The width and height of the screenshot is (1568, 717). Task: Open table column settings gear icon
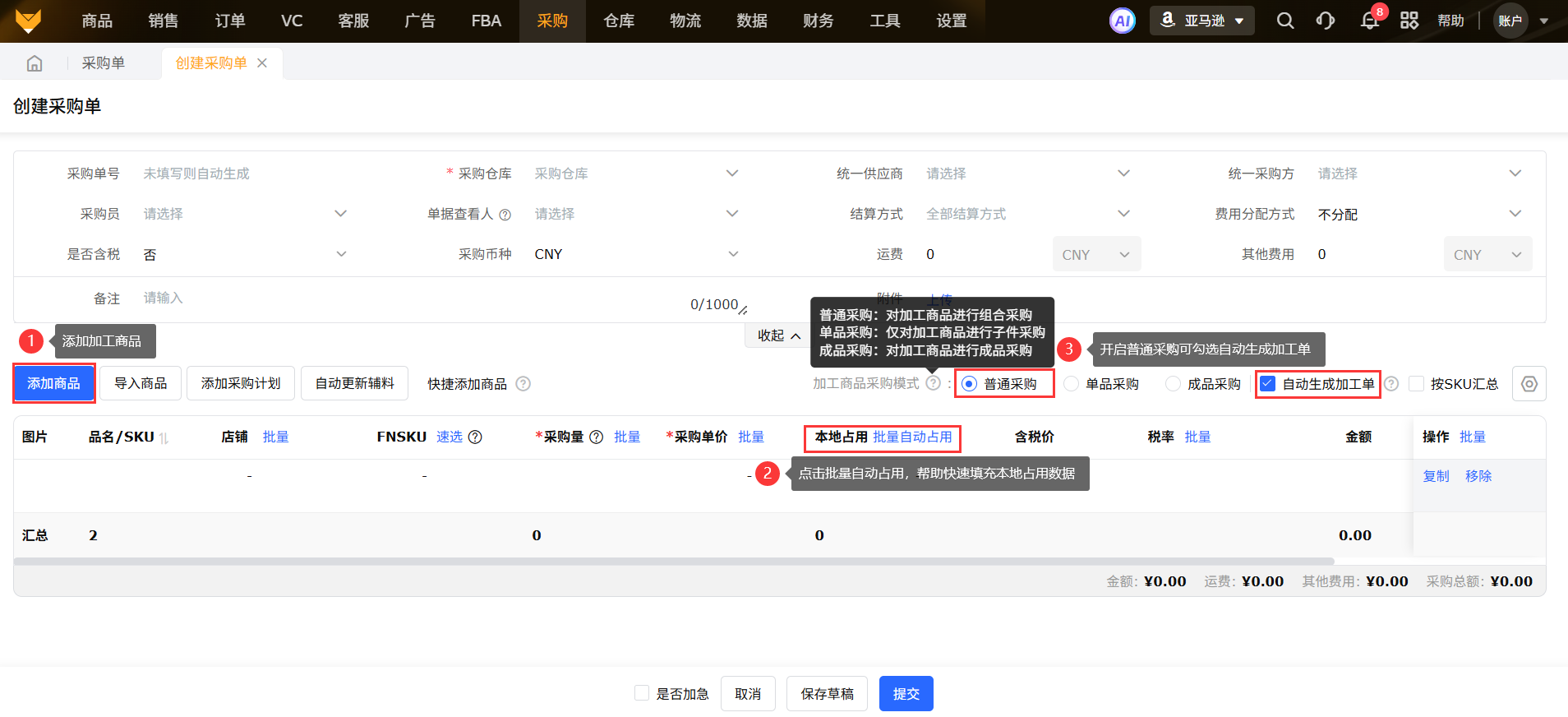coord(1529,384)
